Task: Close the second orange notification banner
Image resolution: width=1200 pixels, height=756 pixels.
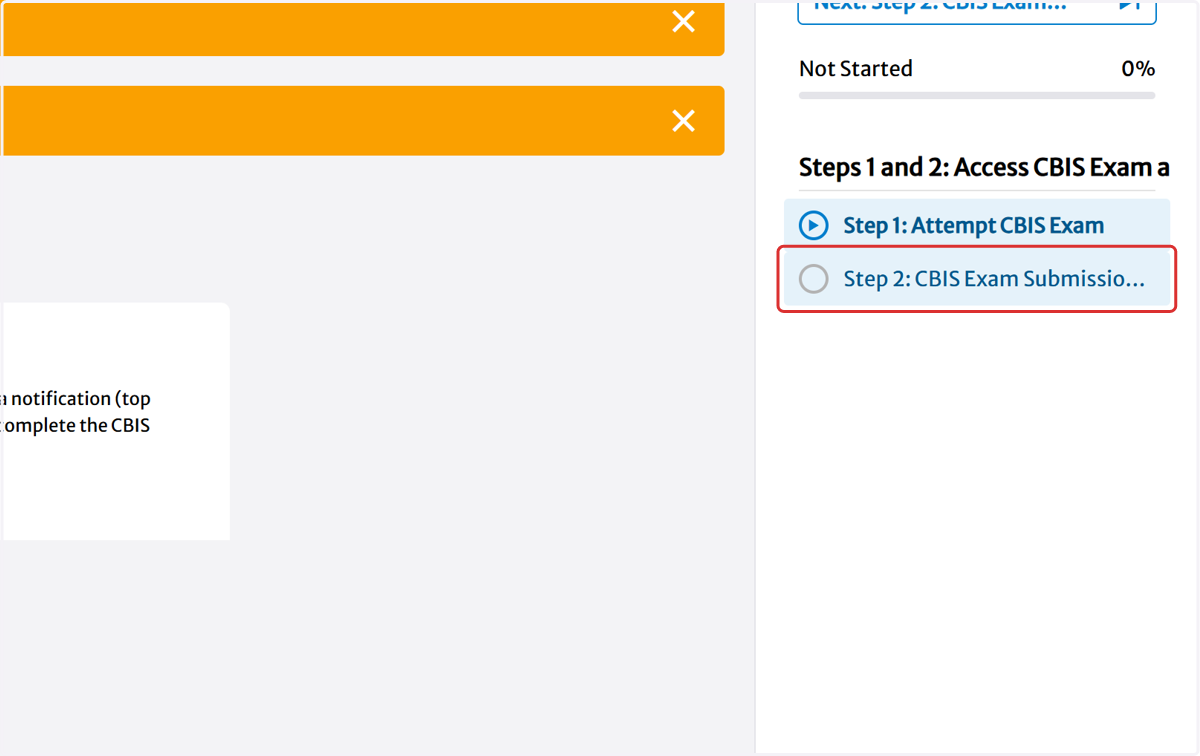Action: point(684,121)
